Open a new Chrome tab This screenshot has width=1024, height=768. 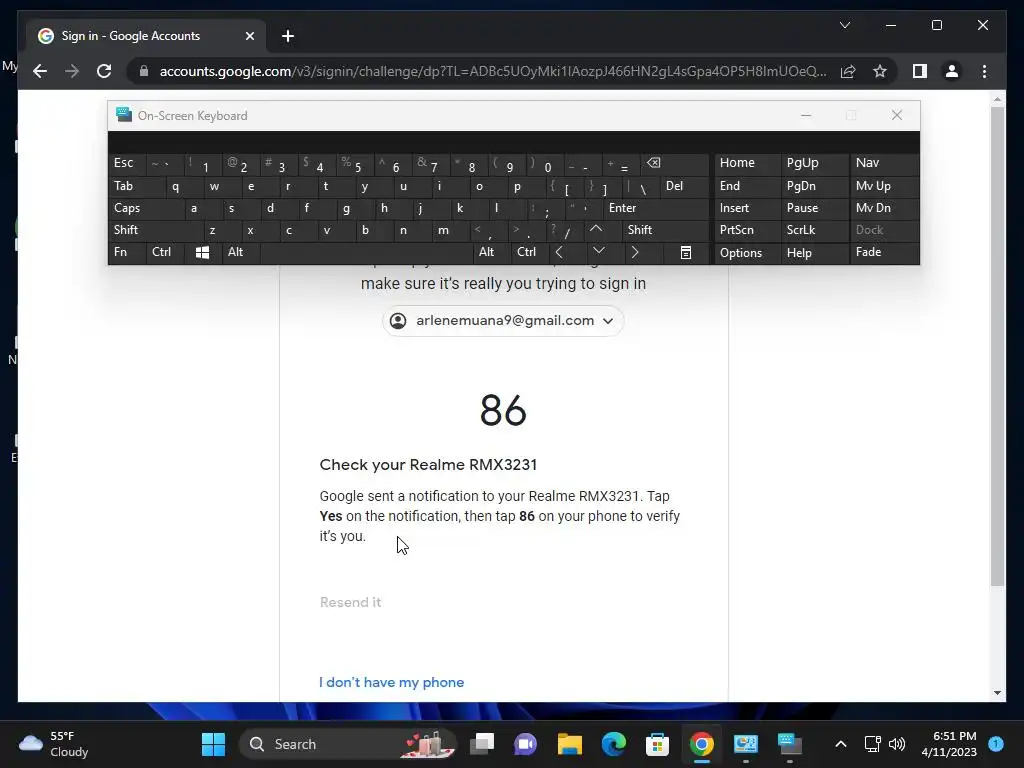288,36
